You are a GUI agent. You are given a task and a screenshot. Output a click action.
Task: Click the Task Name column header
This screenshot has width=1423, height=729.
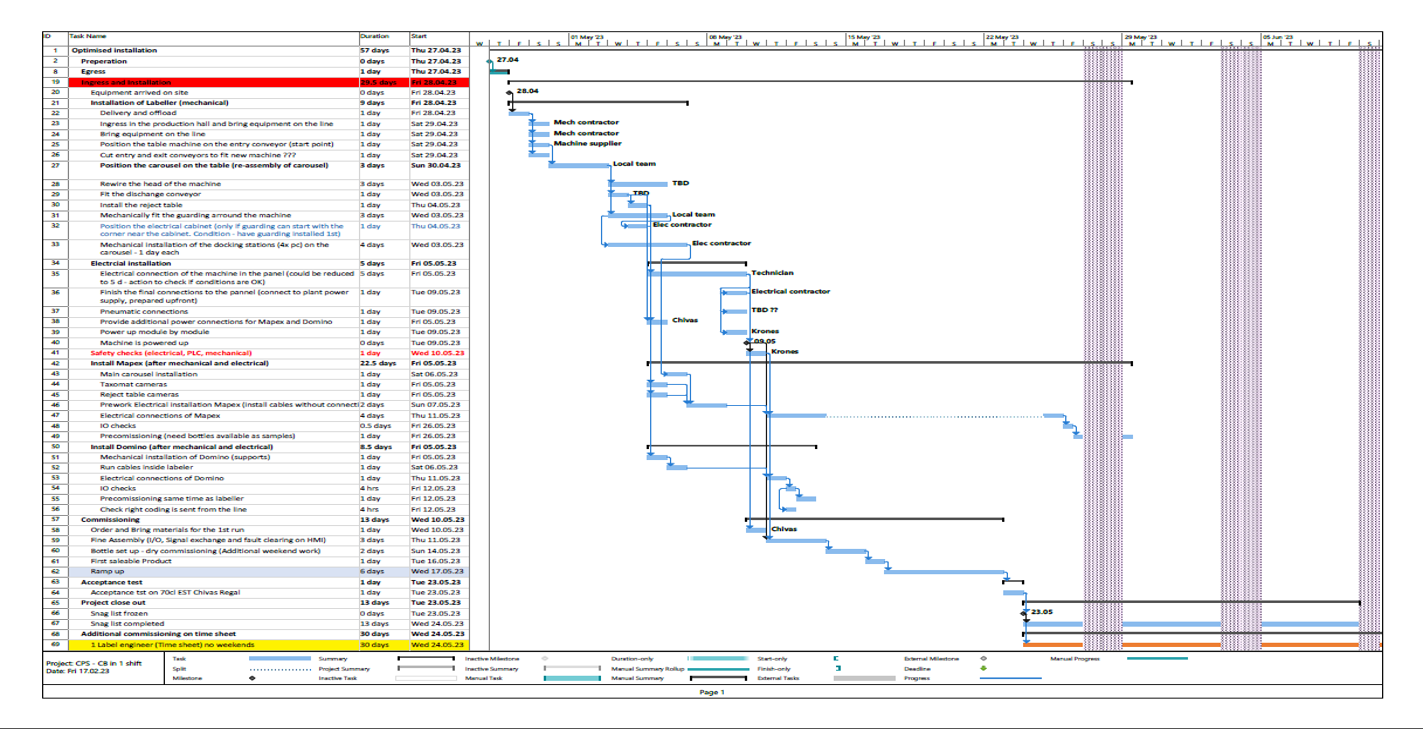[x=88, y=36]
